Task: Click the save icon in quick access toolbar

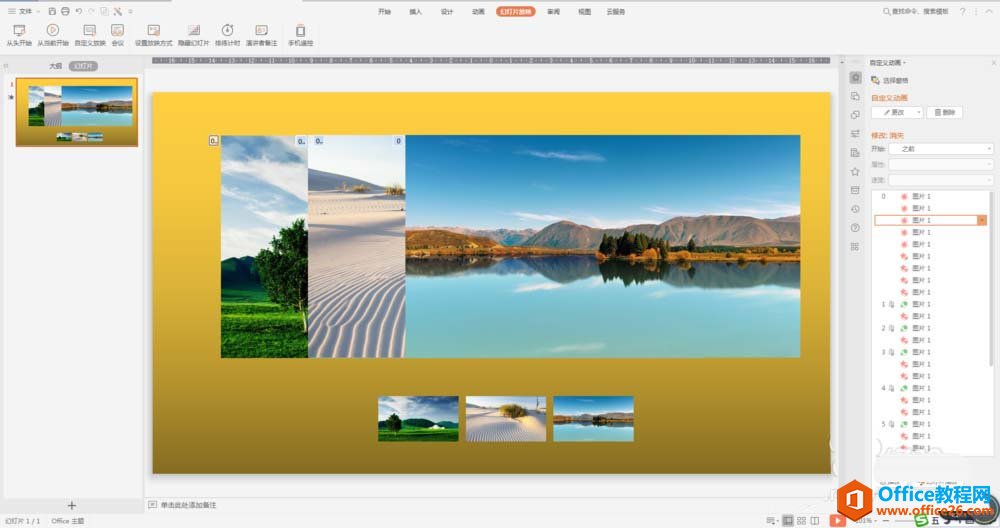Action: click(52, 11)
